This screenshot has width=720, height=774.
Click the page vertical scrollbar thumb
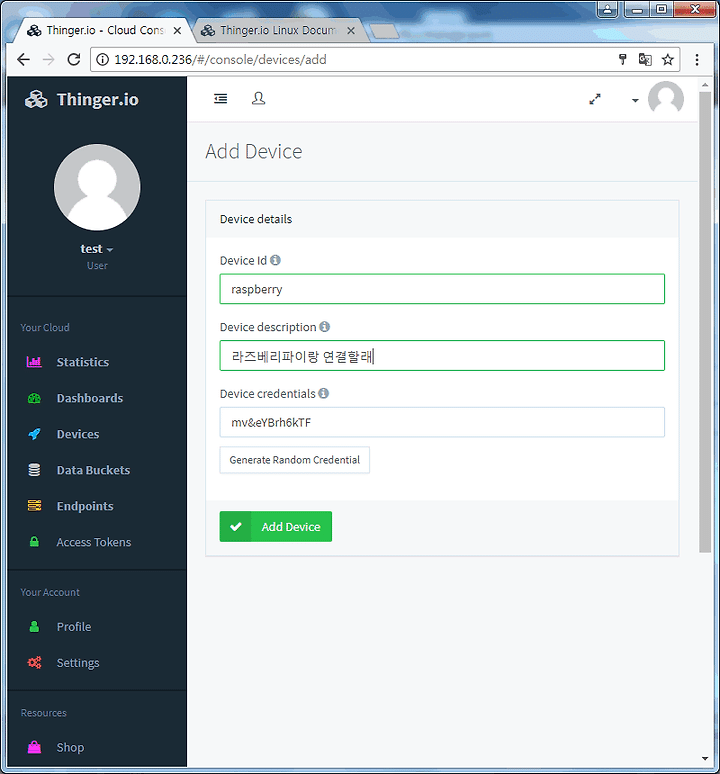(705, 322)
